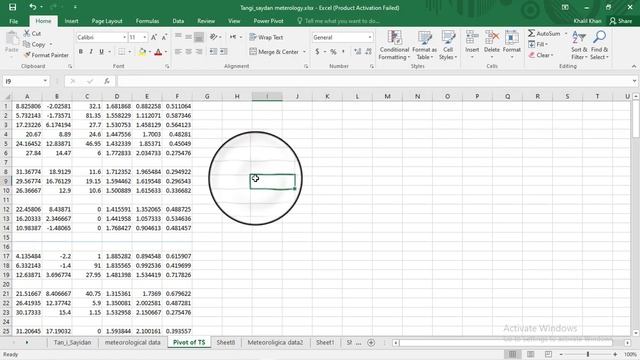Click the Undo arrow icon
The height and width of the screenshot is (360, 640).
click(x=33, y=7)
